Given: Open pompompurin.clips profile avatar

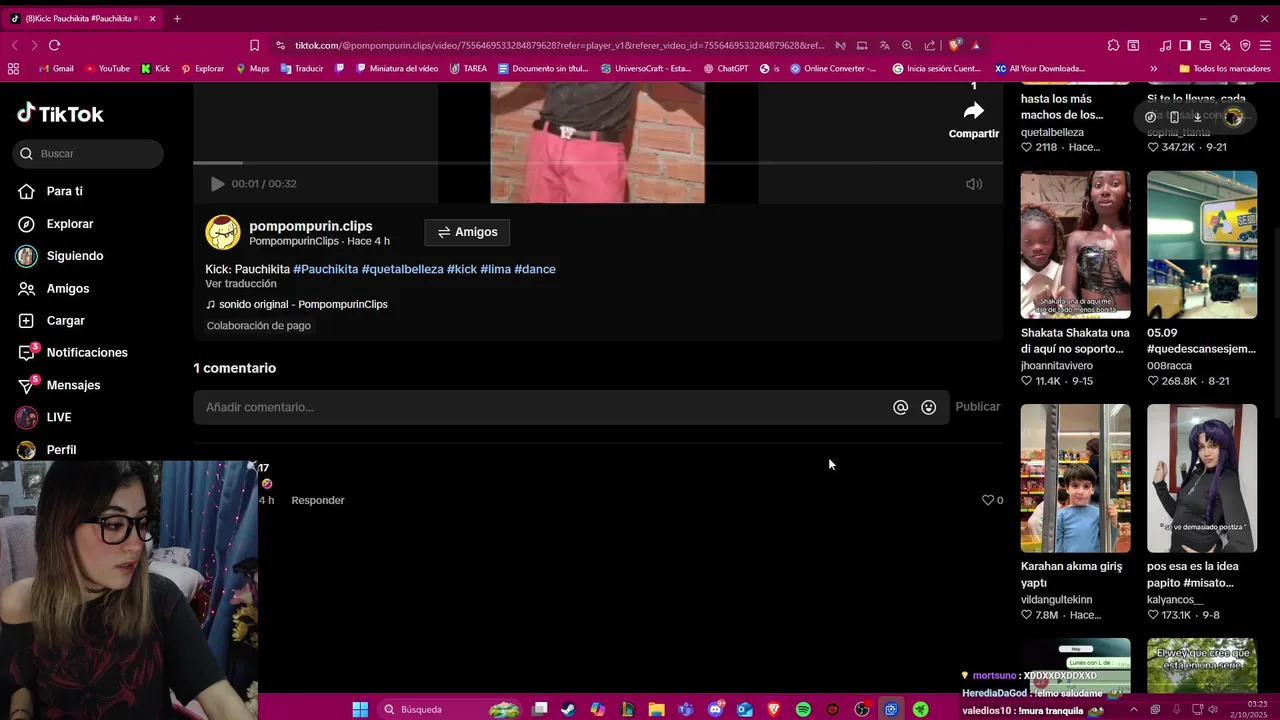Looking at the screenshot, I should tap(223, 232).
